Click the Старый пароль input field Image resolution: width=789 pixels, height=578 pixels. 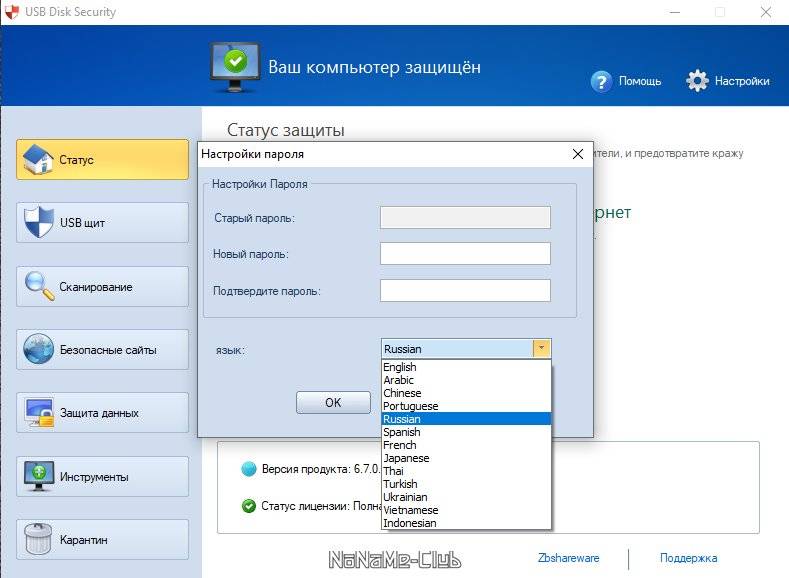465,217
